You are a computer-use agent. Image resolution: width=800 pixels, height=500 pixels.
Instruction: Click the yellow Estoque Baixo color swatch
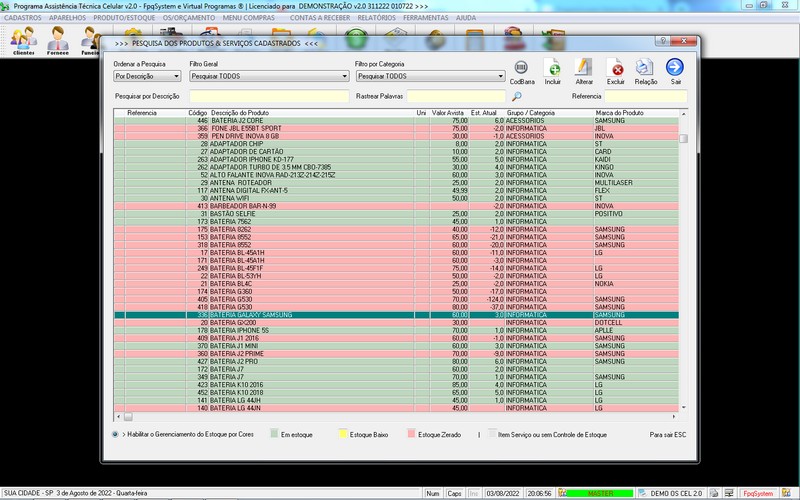[340, 435]
